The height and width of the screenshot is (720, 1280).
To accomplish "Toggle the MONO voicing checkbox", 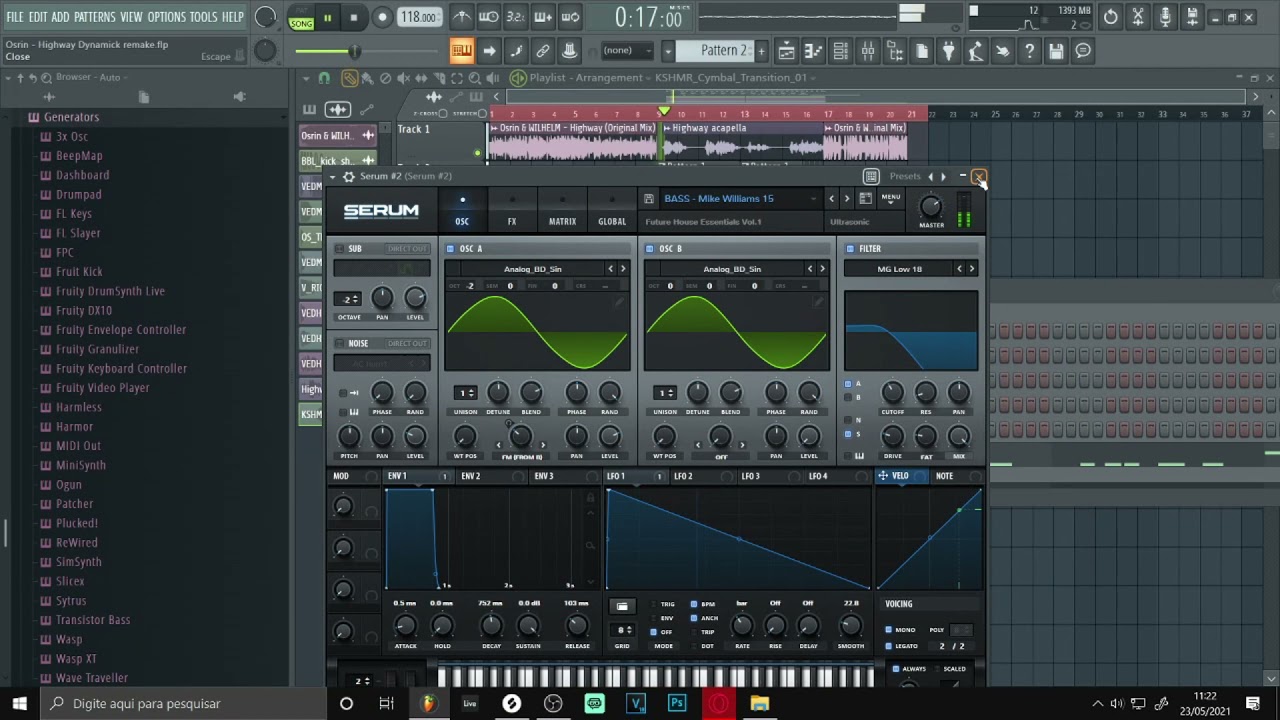I will [888, 630].
